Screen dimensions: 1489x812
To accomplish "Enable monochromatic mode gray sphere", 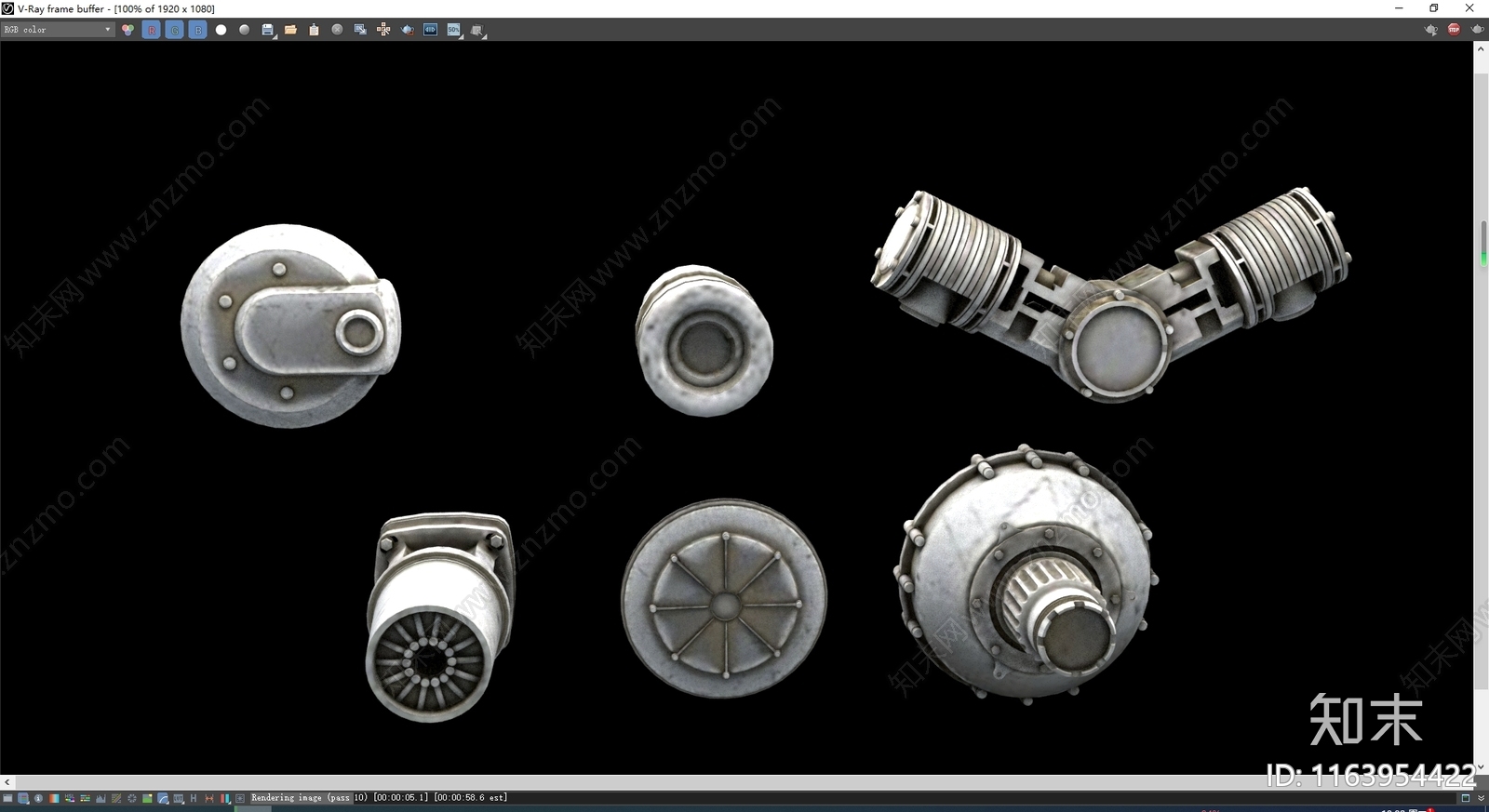I will pos(244,30).
